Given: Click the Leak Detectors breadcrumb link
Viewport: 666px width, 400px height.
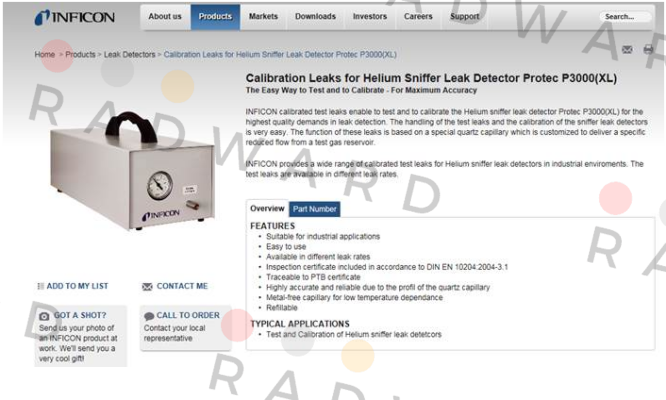Looking at the screenshot, I should pos(130,54).
